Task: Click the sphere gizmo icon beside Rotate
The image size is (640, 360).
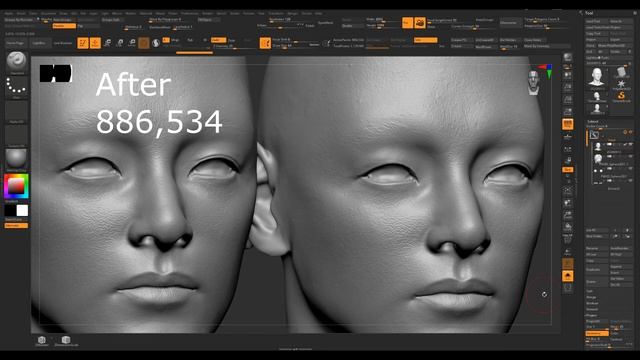Action: coord(156,43)
